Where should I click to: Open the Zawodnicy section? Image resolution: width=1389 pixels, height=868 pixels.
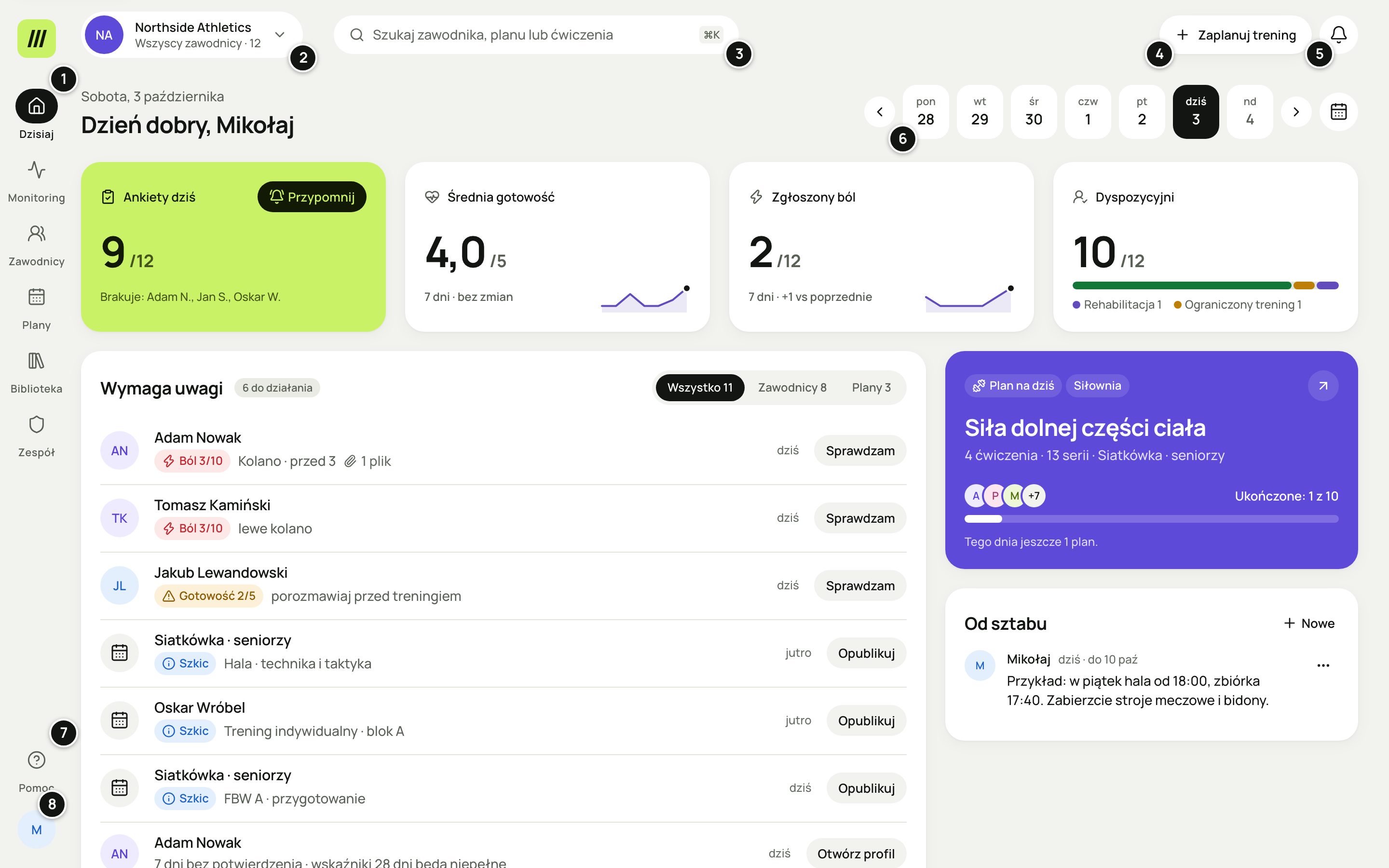point(36,245)
